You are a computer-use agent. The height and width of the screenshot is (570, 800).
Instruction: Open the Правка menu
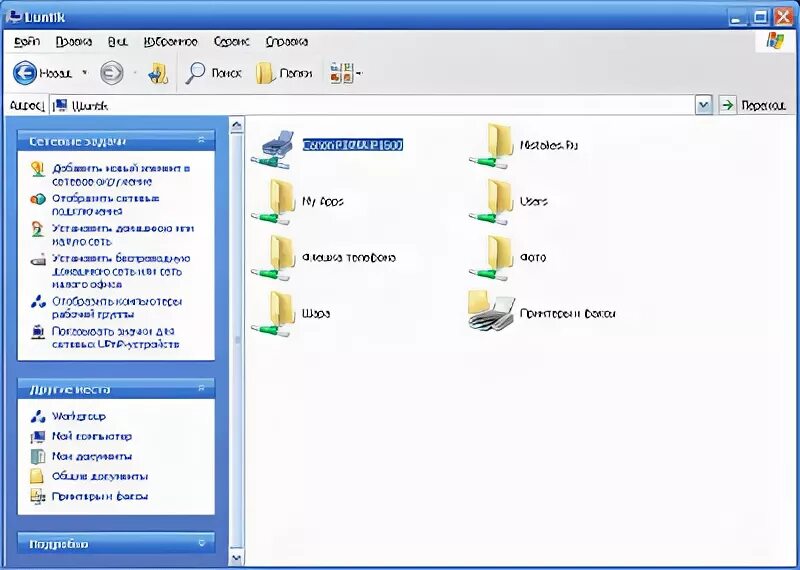73,42
